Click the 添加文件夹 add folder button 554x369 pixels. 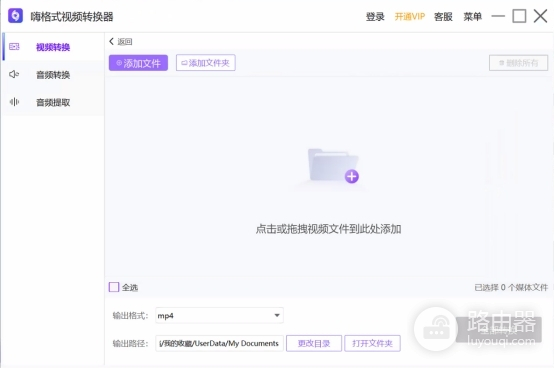click(206, 63)
